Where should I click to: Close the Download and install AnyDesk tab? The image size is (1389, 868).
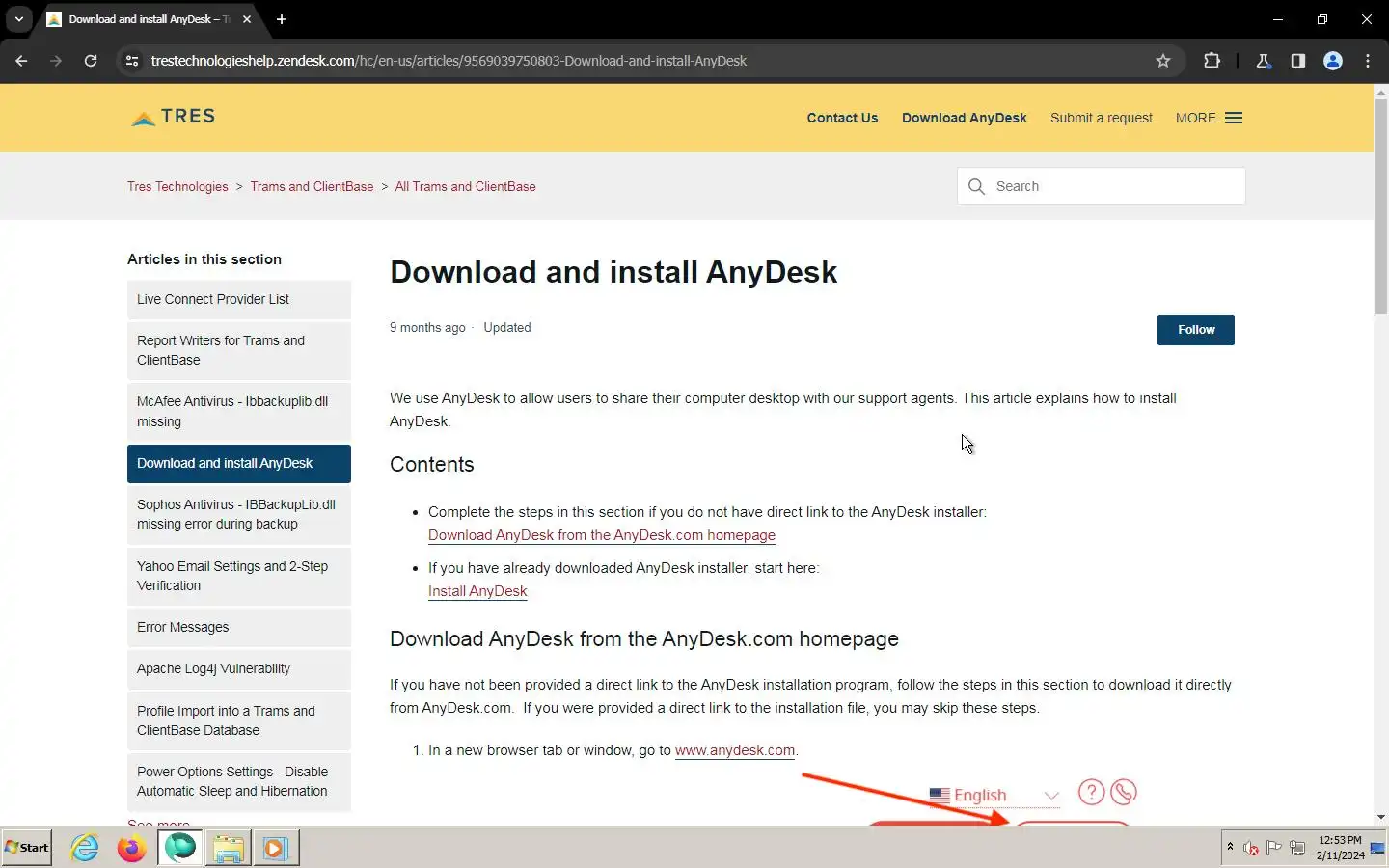click(247, 19)
